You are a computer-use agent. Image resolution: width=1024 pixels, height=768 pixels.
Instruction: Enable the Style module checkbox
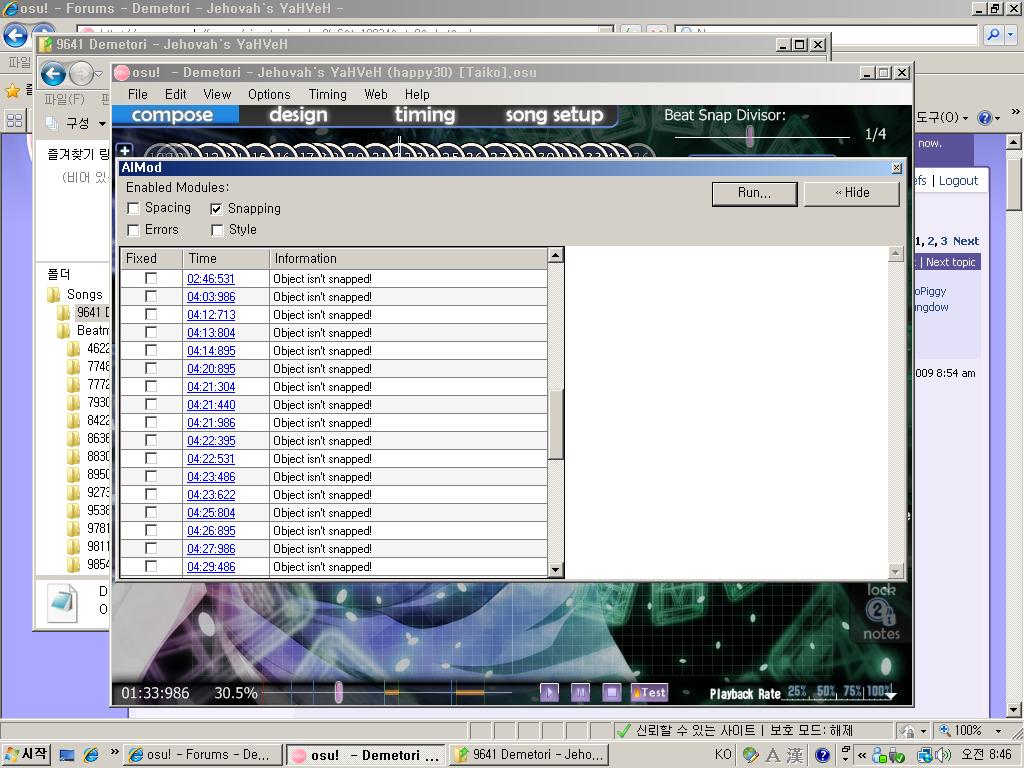pos(217,230)
